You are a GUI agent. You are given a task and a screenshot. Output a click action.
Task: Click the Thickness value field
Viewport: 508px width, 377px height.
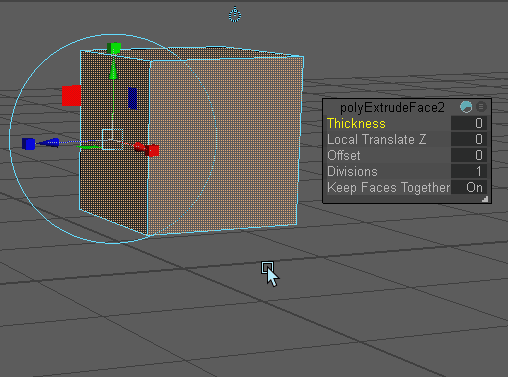point(469,123)
